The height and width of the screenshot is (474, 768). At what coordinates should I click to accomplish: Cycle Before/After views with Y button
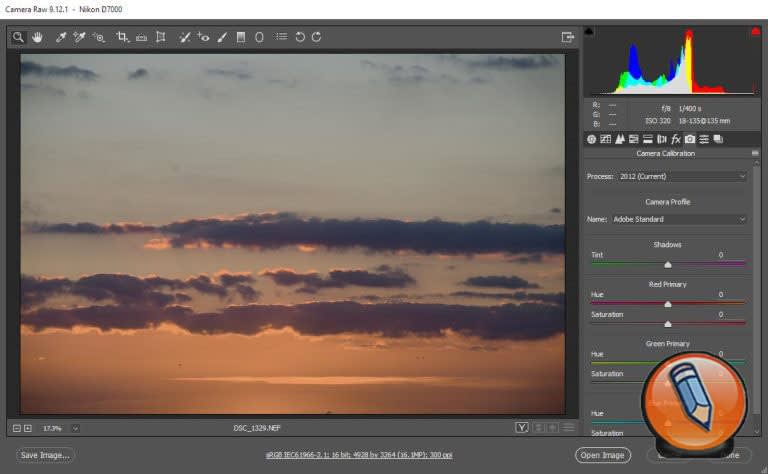click(522, 428)
